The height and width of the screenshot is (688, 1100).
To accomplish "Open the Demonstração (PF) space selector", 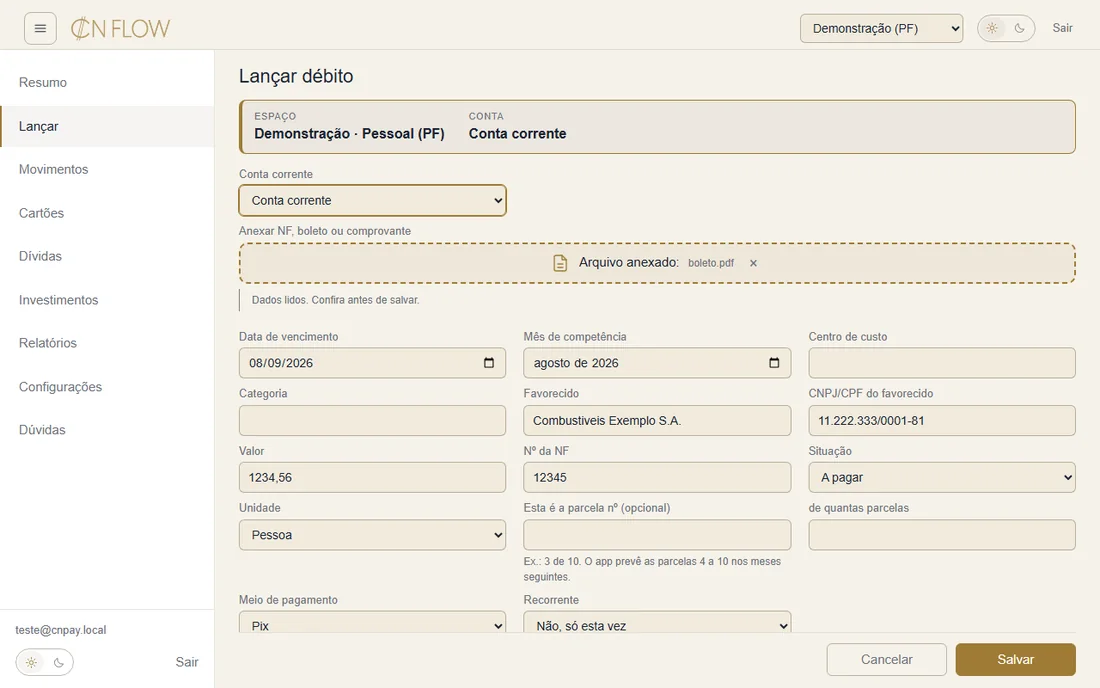I will click(x=881, y=29).
